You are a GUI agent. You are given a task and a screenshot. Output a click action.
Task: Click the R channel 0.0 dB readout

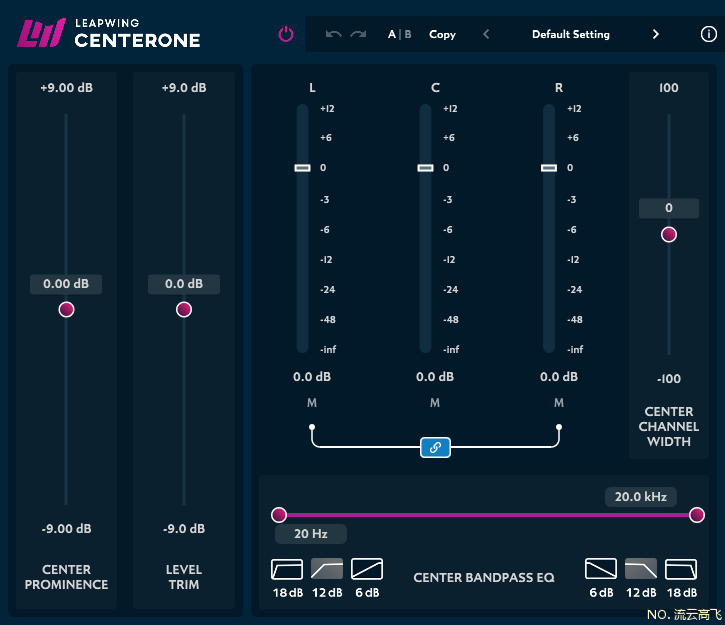pyautogui.click(x=559, y=377)
